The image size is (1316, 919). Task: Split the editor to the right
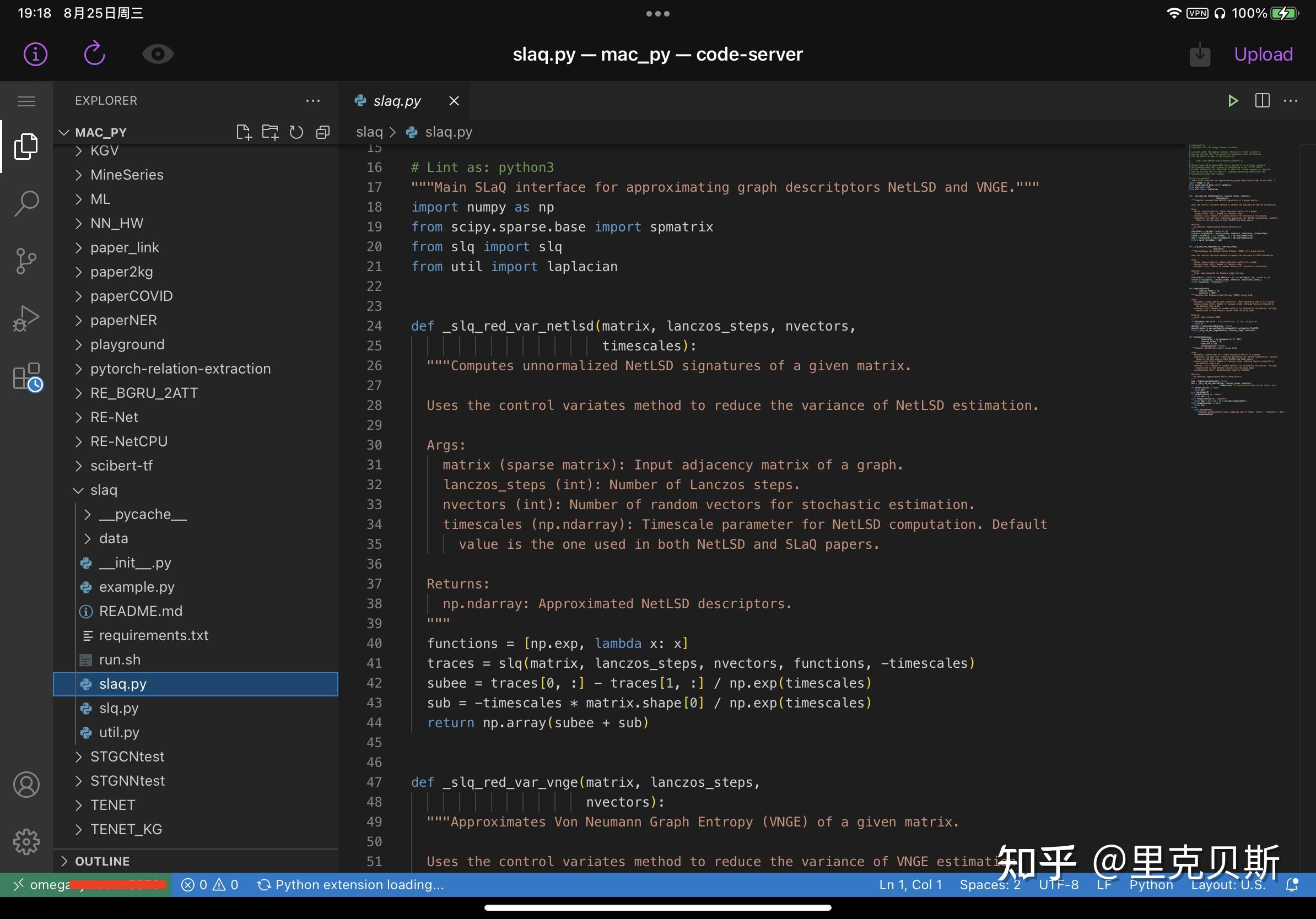click(1262, 101)
